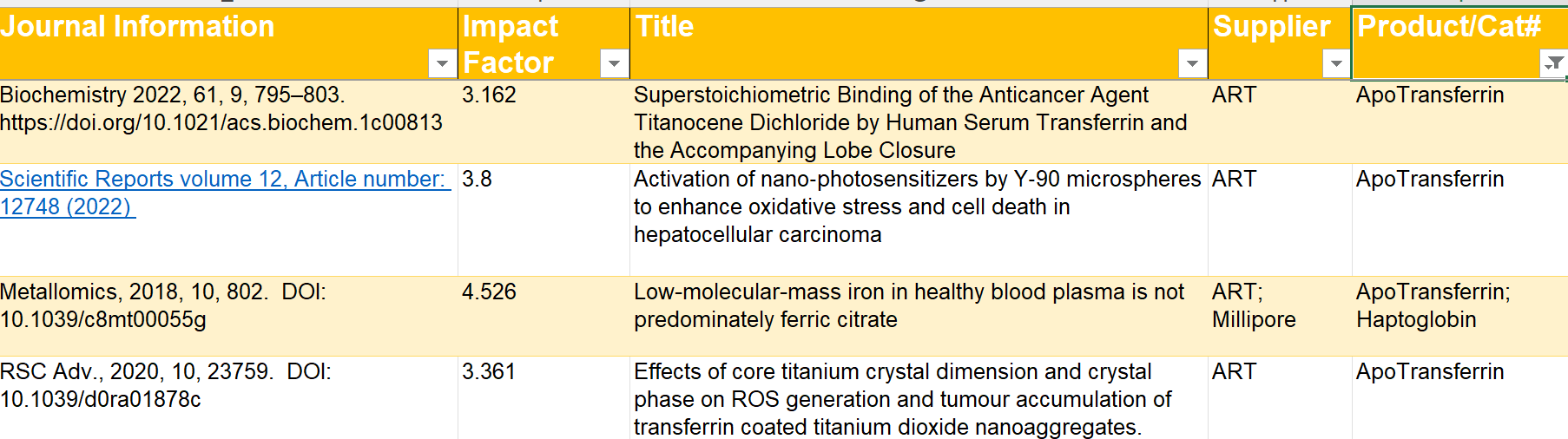Select the impact factor 3.8 cell
The height and width of the screenshot is (439, 1568).
click(543, 219)
